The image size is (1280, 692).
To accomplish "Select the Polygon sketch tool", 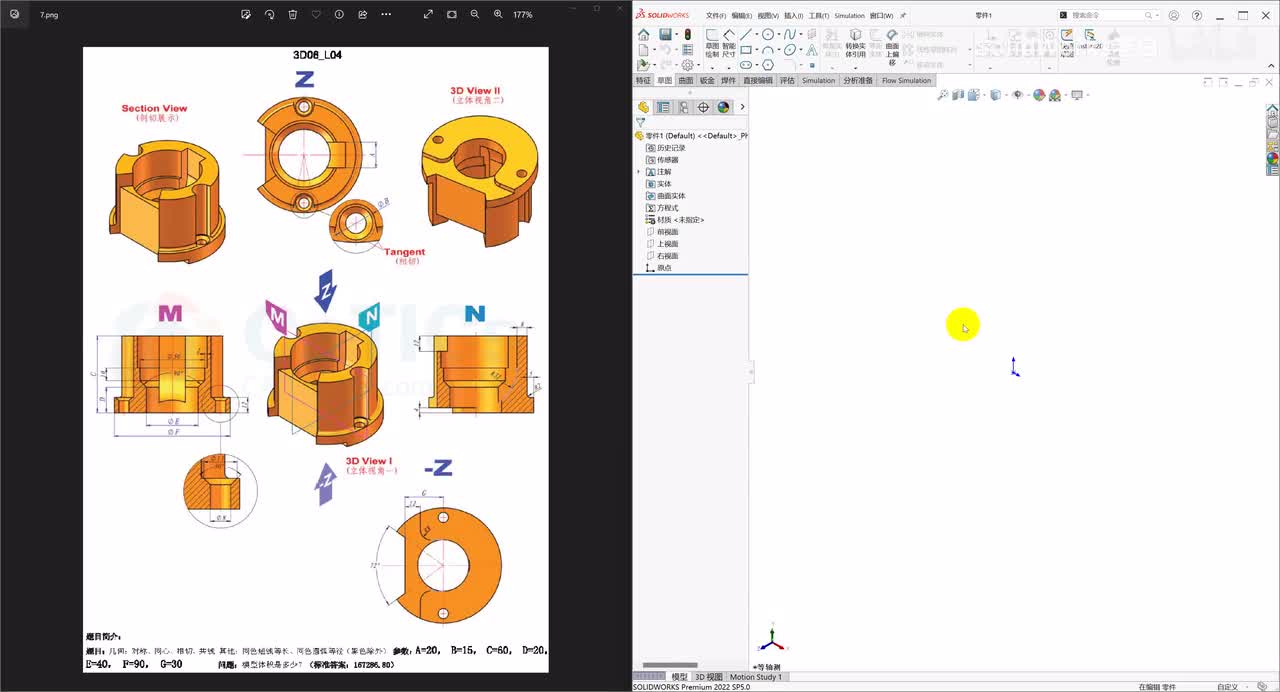I will (x=768, y=64).
